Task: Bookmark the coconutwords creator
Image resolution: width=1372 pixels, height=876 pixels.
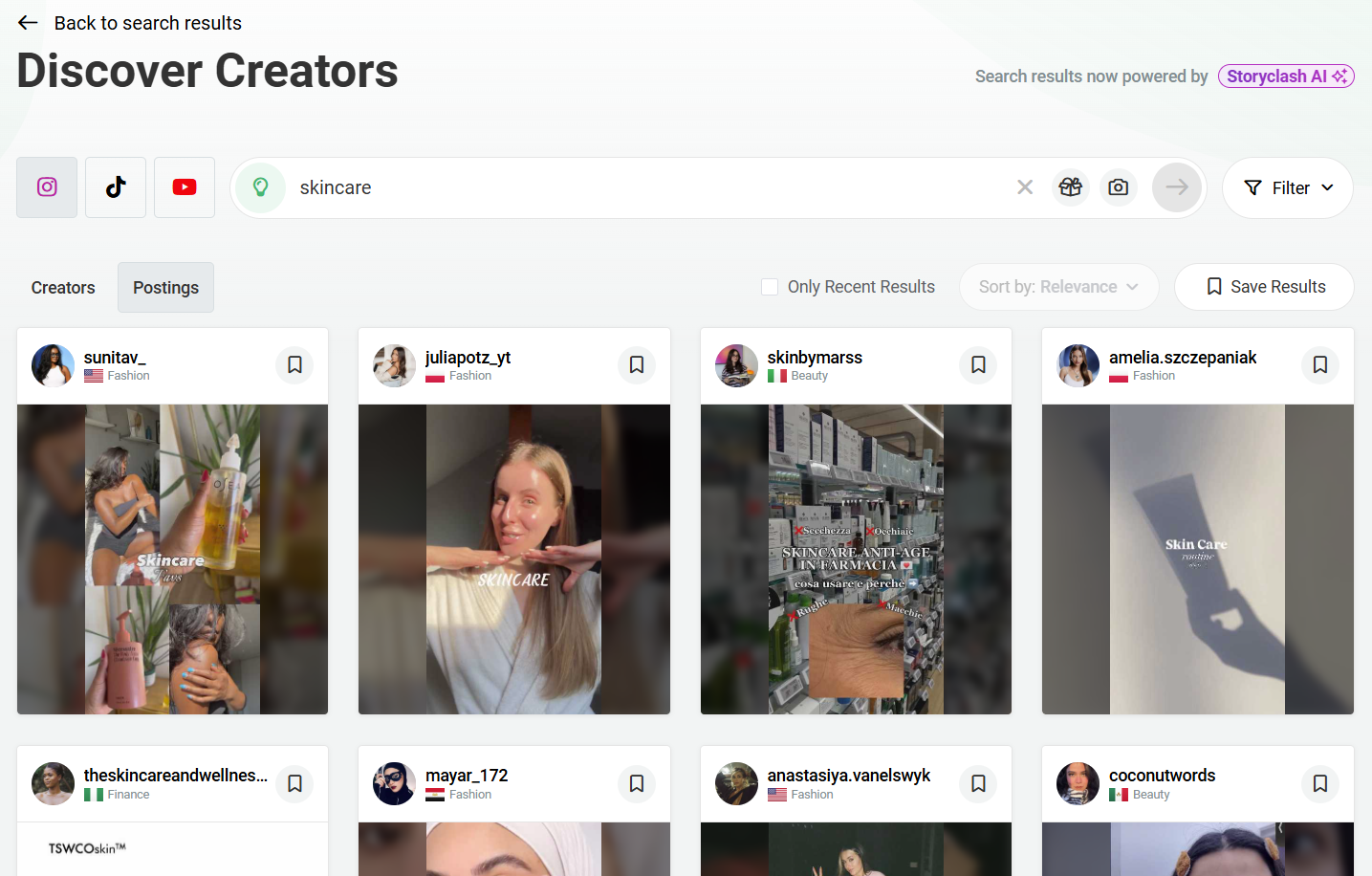Action: [1319, 783]
